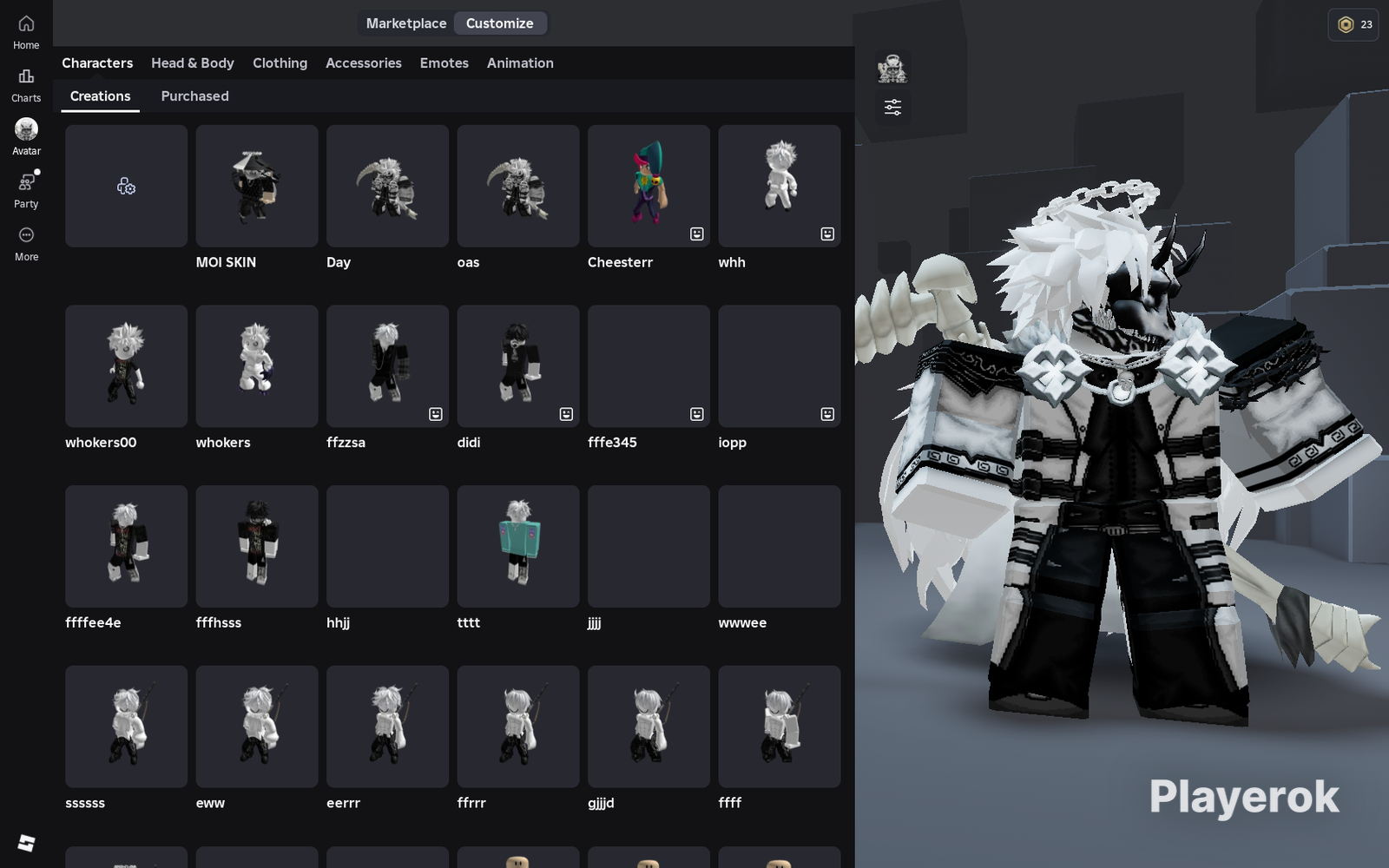Select the whh character thumbnail
1389x868 pixels.
(x=780, y=186)
